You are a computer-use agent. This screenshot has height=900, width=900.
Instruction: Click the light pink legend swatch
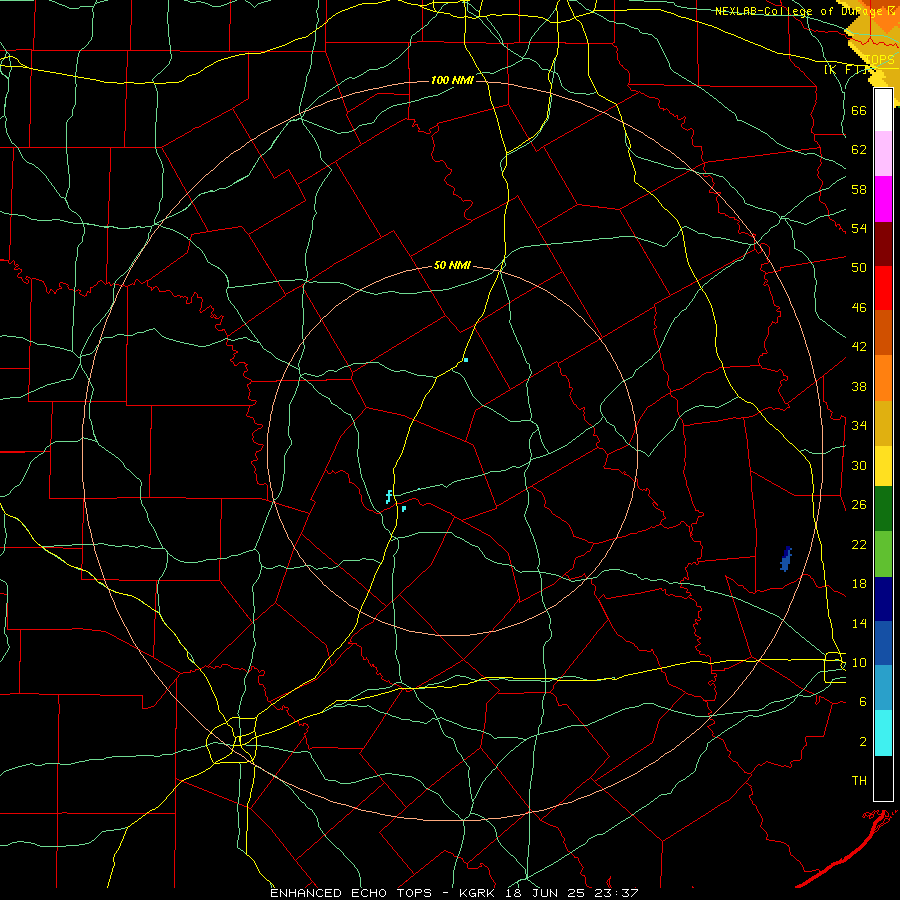[883, 154]
